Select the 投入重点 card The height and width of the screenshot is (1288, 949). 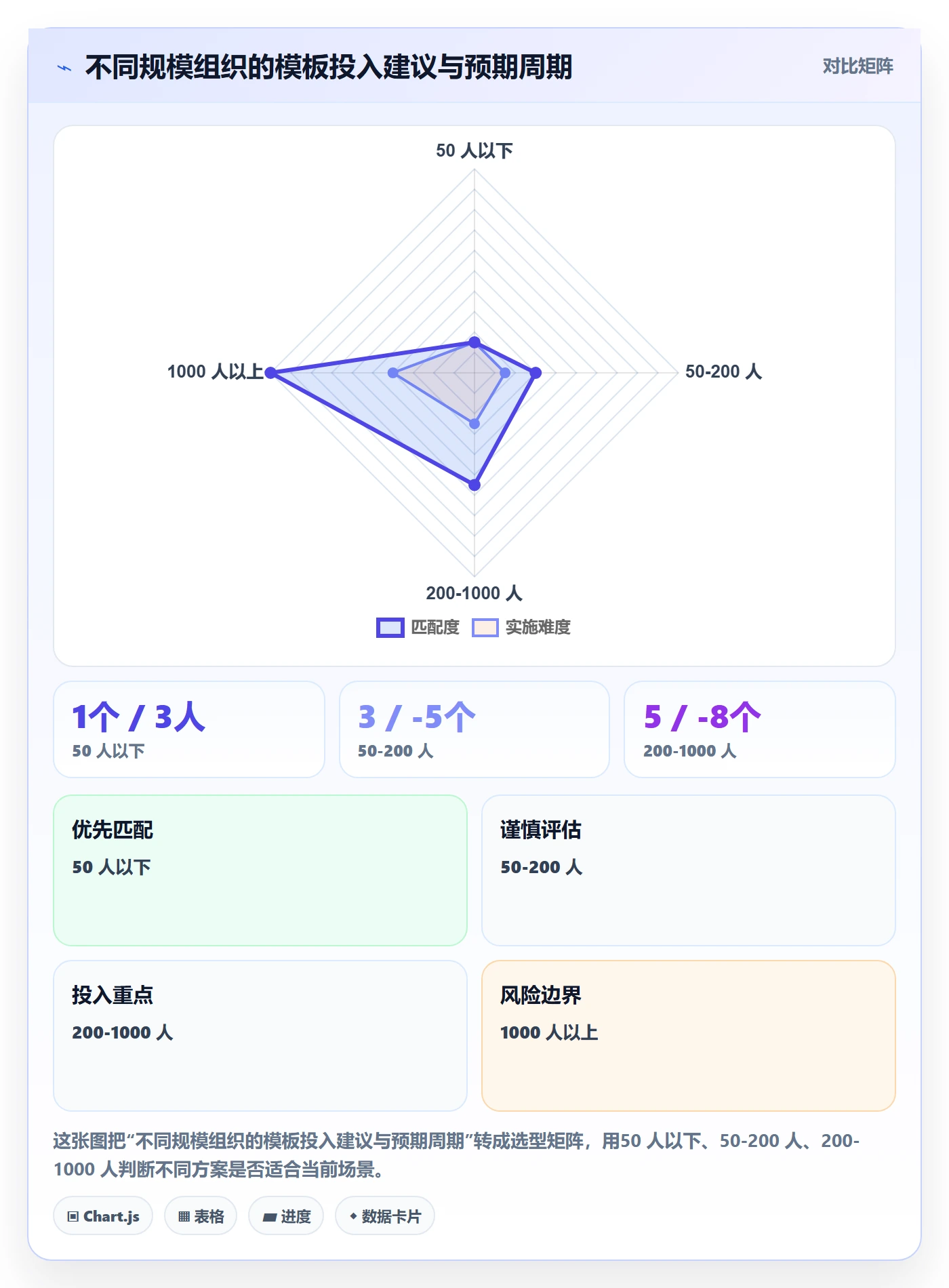[260, 1036]
